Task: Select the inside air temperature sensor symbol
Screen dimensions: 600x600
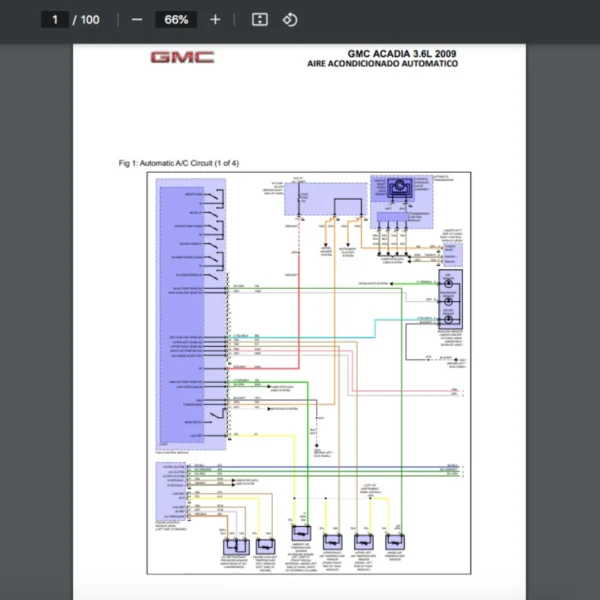Action: tap(395, 542)
